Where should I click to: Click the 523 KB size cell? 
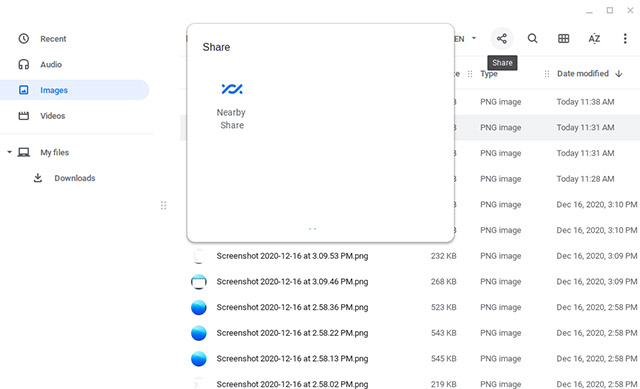point(443,307)
